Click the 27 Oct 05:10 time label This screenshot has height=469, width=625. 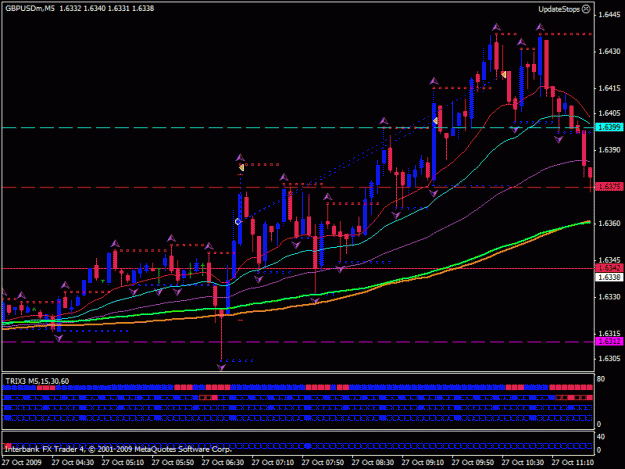[123, 462]
